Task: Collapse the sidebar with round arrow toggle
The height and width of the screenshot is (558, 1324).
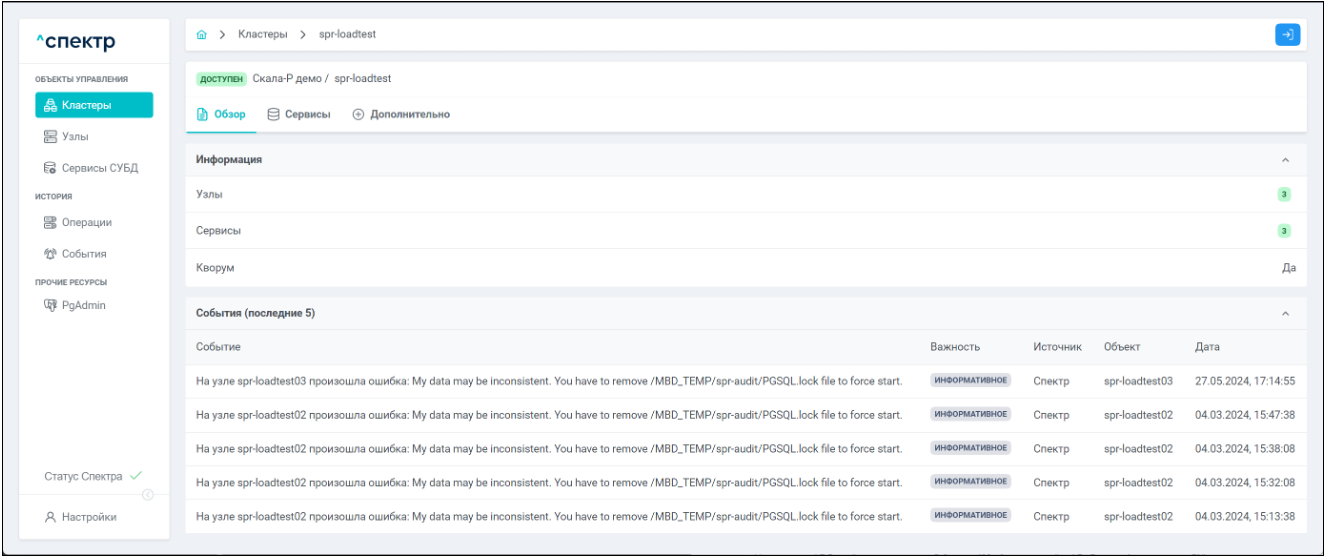Action: (x=149, y=494)
